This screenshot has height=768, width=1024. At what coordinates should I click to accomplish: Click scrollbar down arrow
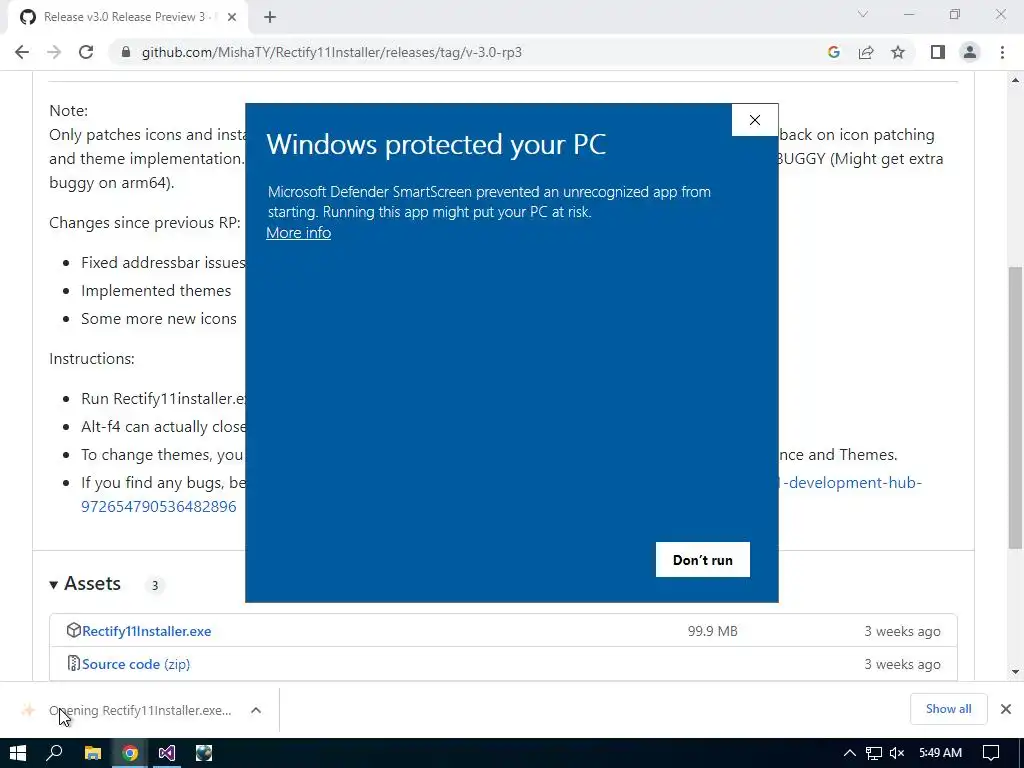click(x=1015, y=671)
